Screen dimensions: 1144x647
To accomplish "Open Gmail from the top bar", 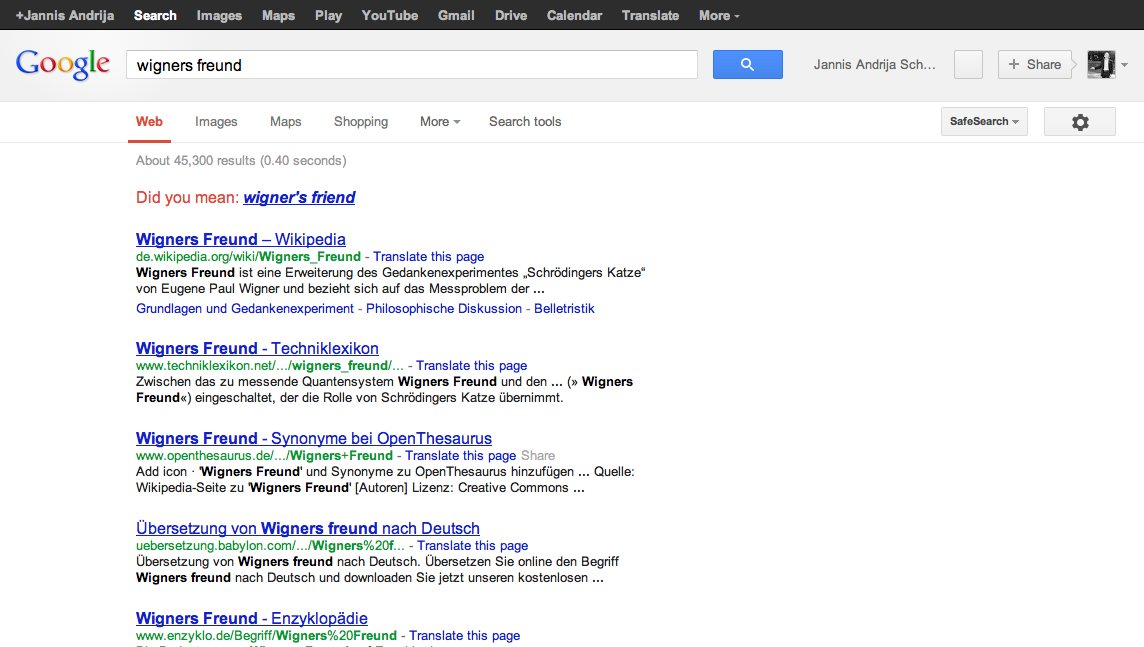I will [456, 15].
